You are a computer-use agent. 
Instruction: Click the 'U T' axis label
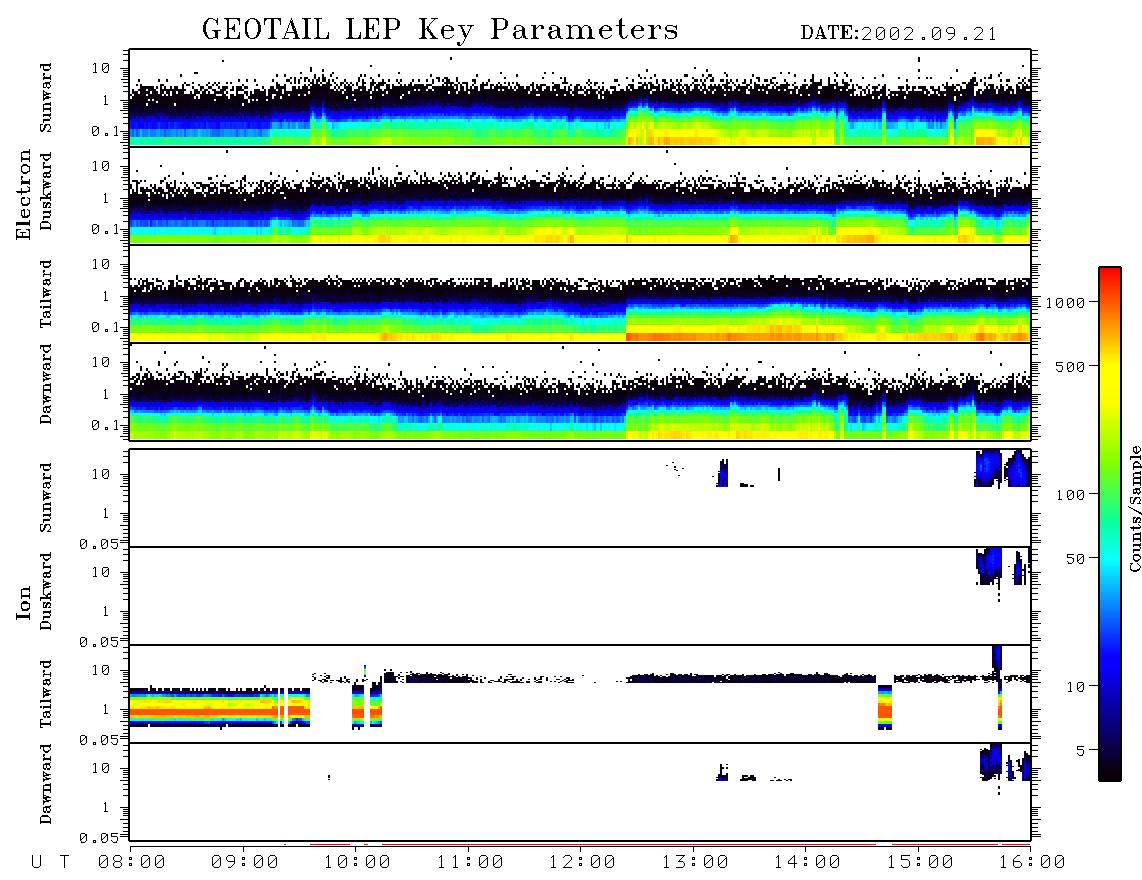point(50,863)
